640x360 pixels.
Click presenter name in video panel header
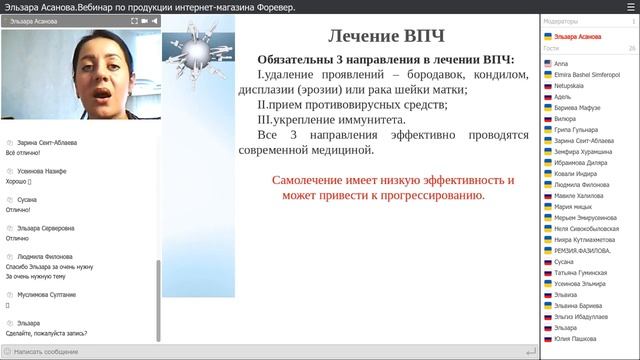pos(33,21)
